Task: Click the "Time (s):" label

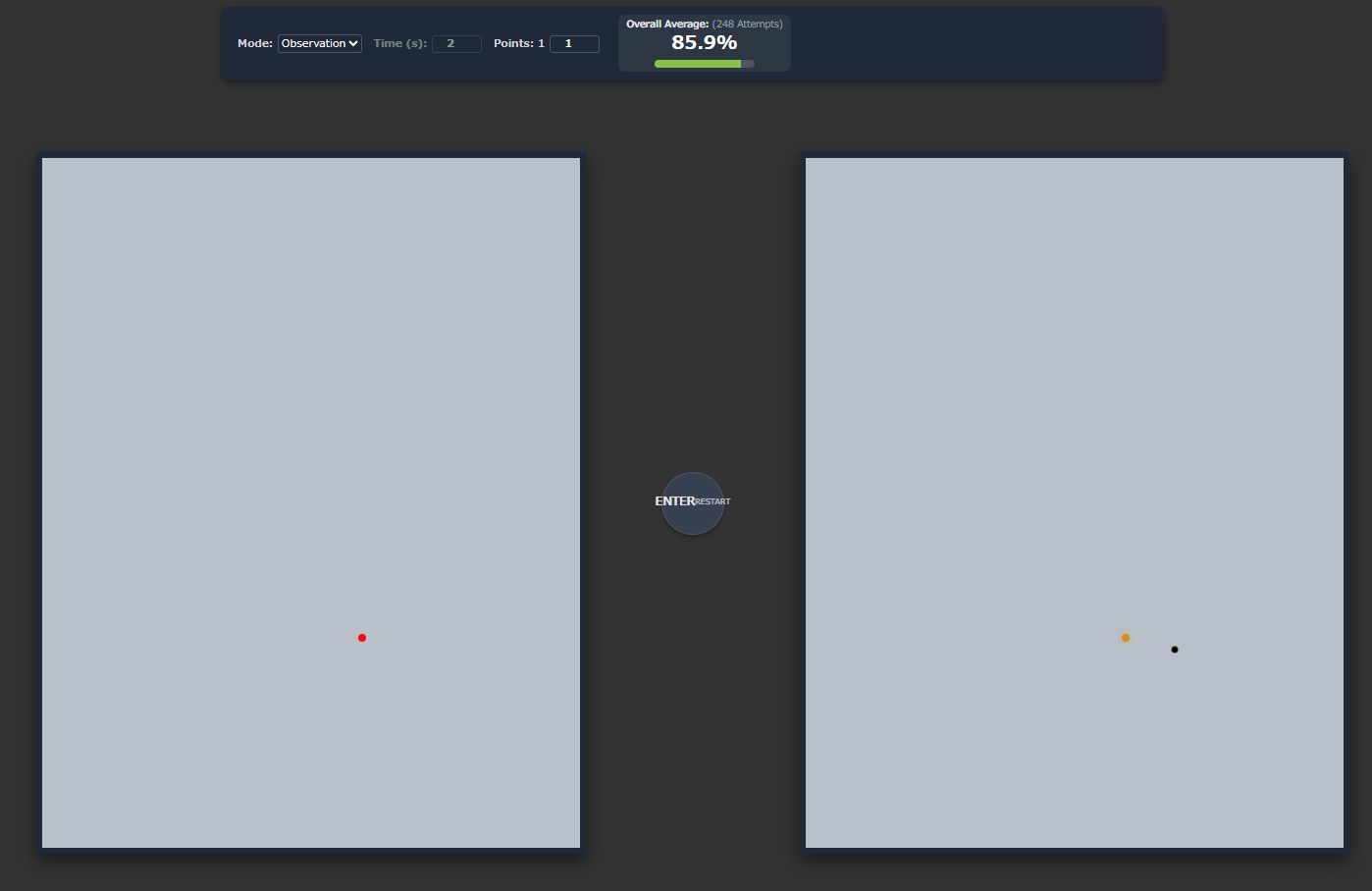Action: (400, 43)
